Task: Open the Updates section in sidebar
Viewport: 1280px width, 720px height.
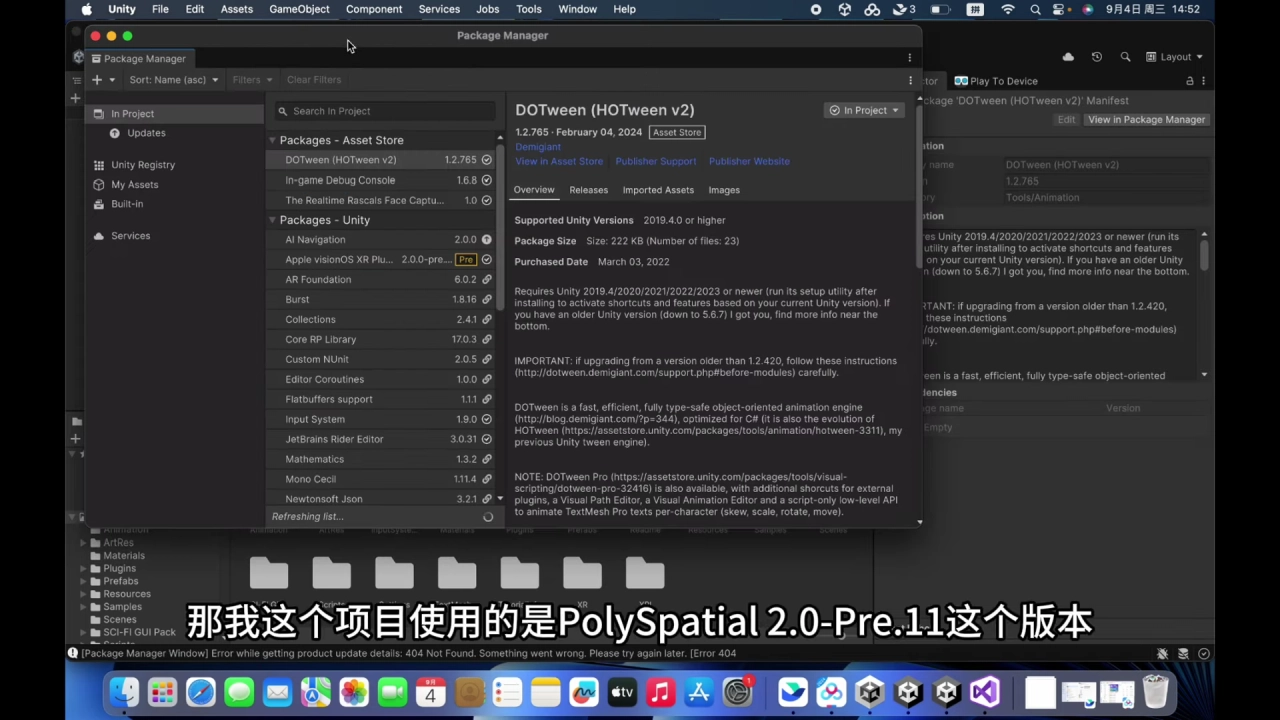Action: click(x=146, y=133)
